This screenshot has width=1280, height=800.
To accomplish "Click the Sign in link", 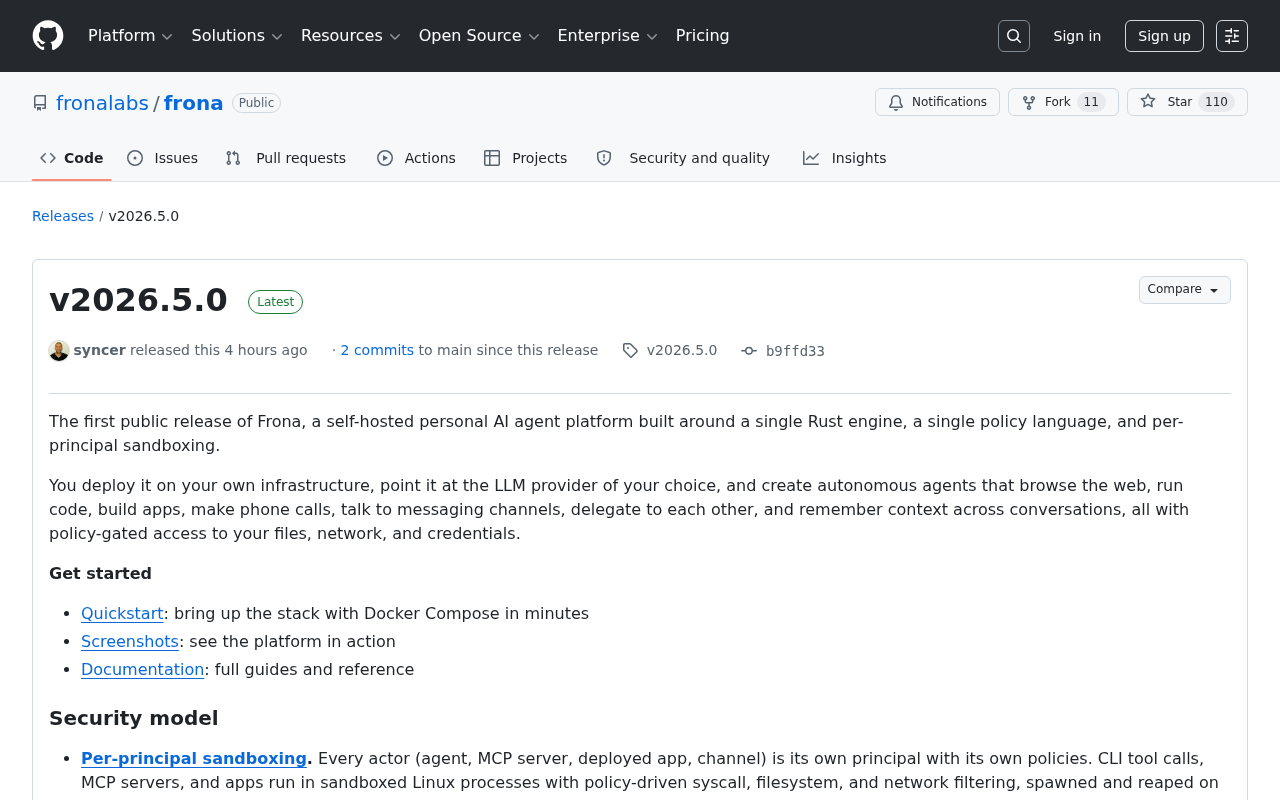I will 1077,36.
